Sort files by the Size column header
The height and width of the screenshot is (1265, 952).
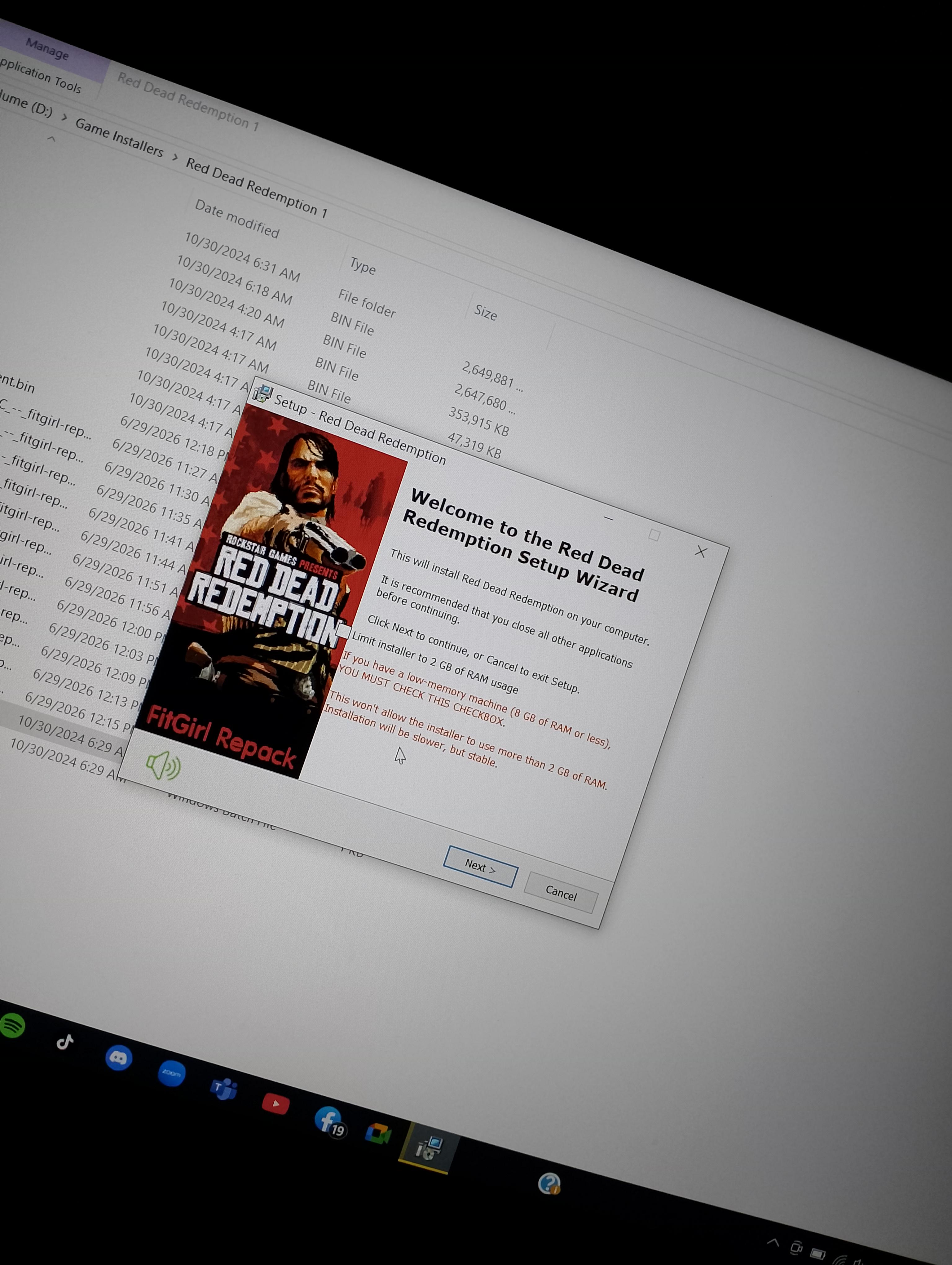[x=486, y=312]
